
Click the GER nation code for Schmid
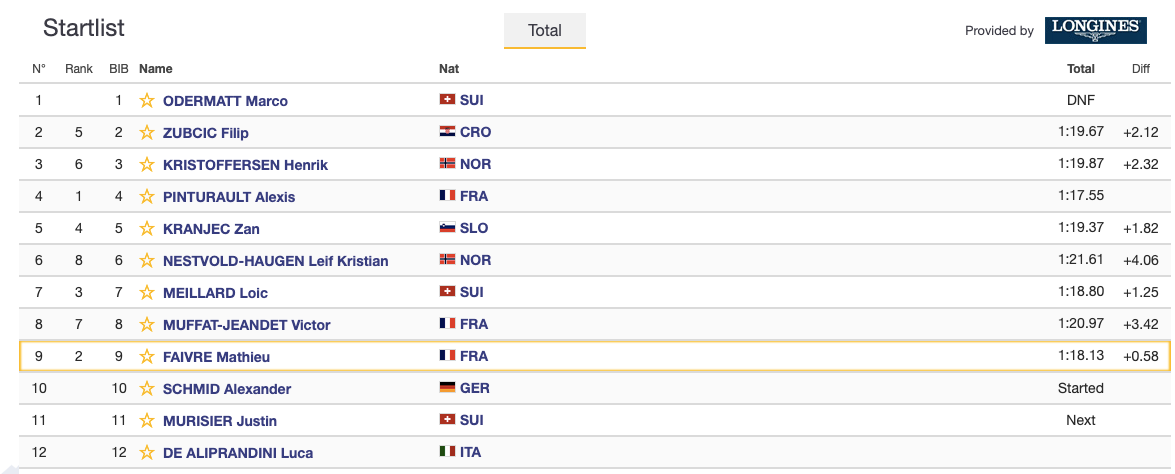tap(474, 388)
